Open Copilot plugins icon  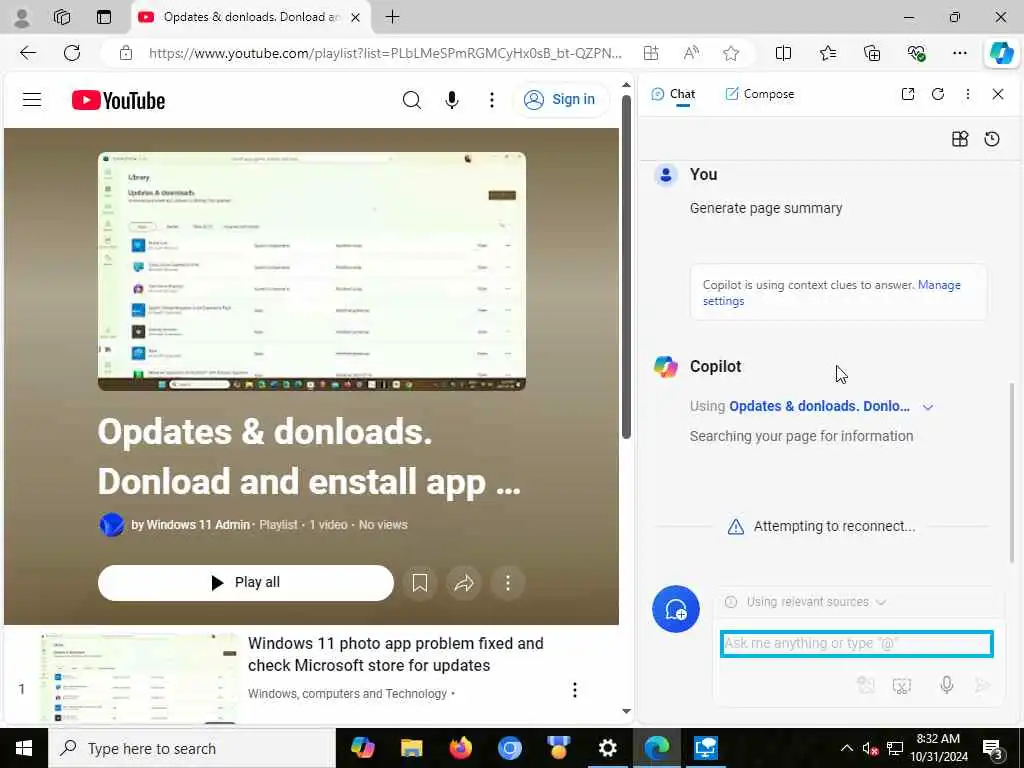click(960, 139)
